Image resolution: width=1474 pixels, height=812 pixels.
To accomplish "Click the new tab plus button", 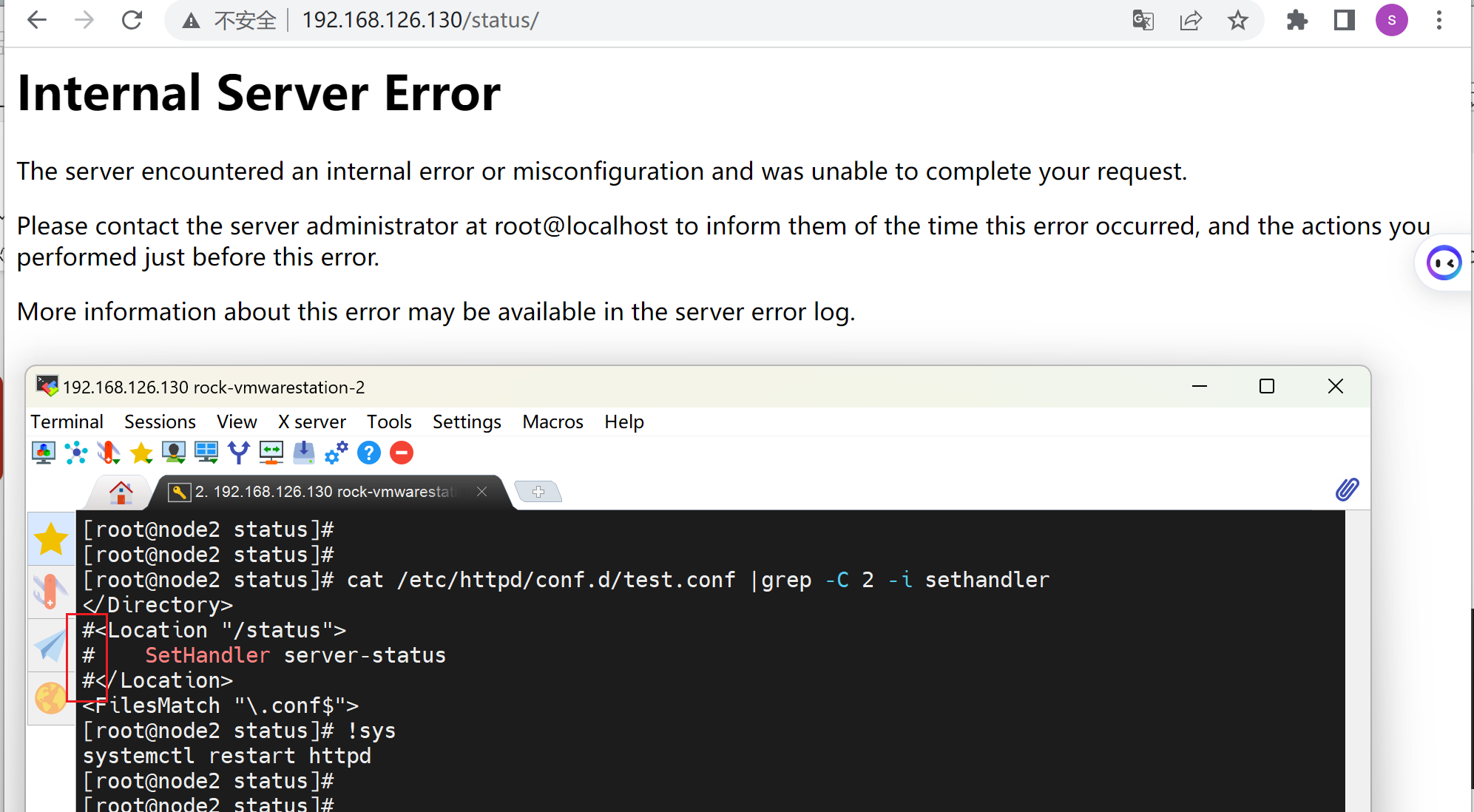I will [x=538, y=492].
